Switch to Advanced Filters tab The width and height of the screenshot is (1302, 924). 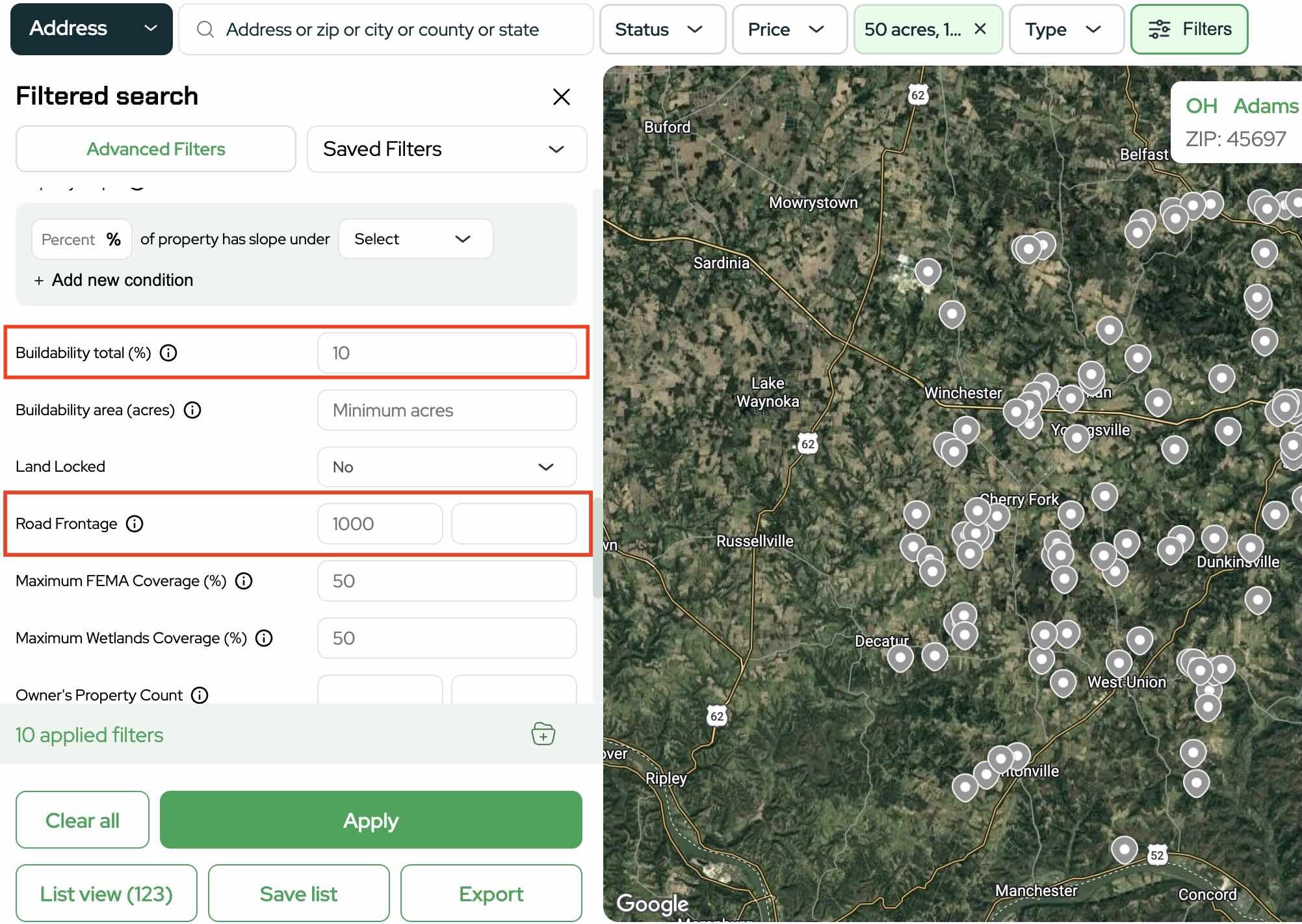pos(156,149)
